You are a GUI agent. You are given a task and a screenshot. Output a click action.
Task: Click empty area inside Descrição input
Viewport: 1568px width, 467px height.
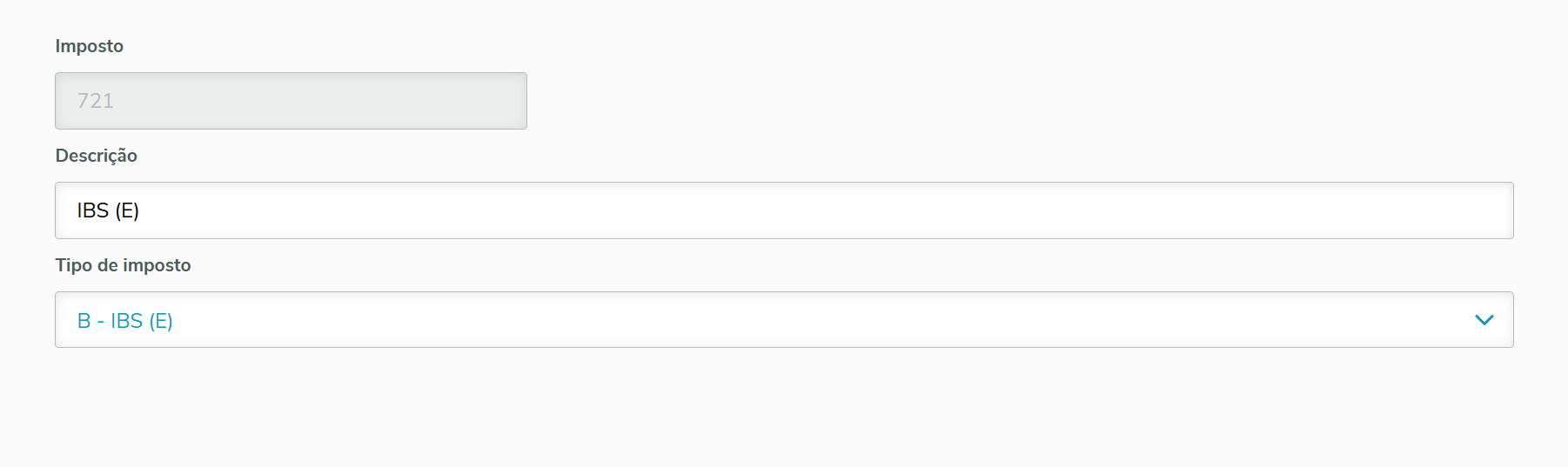(x=870, y=210)
